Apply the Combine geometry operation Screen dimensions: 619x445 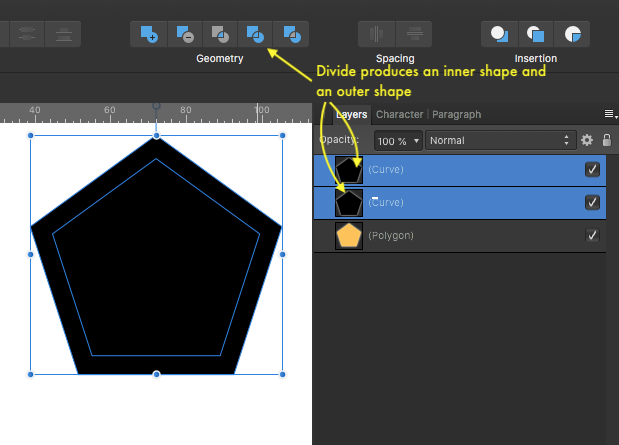click(291, 34)
